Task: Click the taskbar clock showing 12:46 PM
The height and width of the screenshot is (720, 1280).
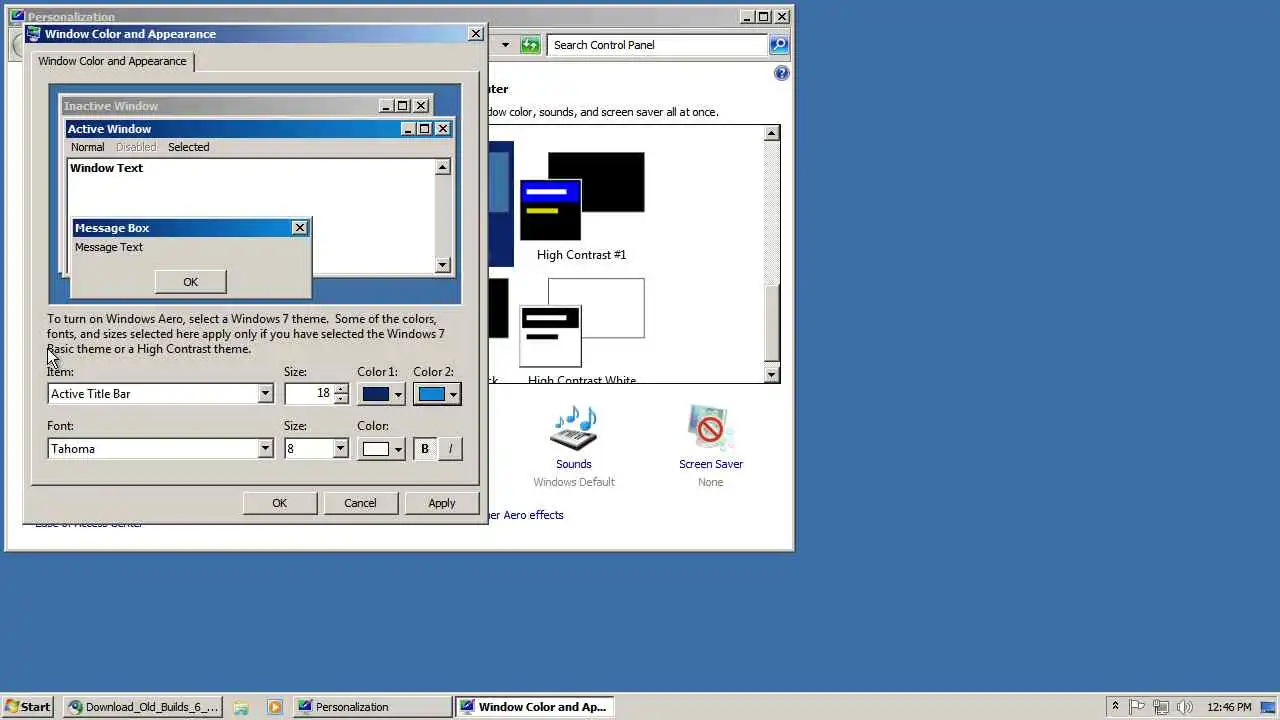Action: [x=1229, y=707]
